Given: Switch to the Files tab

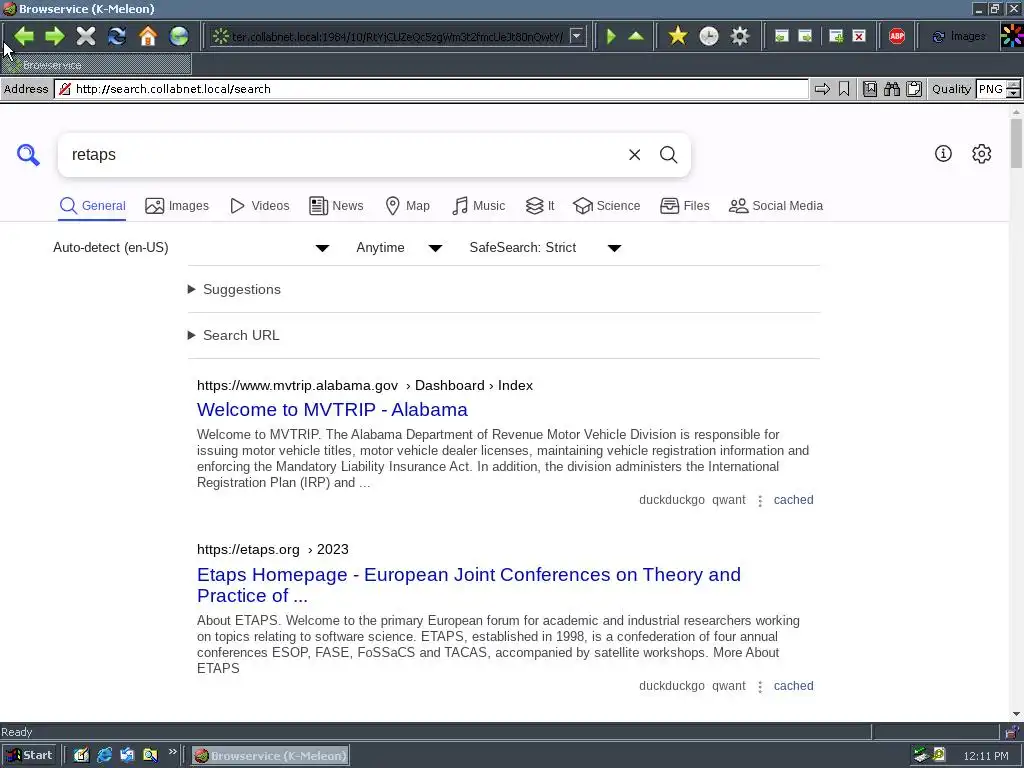Looking at the screenshot, I should (x=684, y=206).
